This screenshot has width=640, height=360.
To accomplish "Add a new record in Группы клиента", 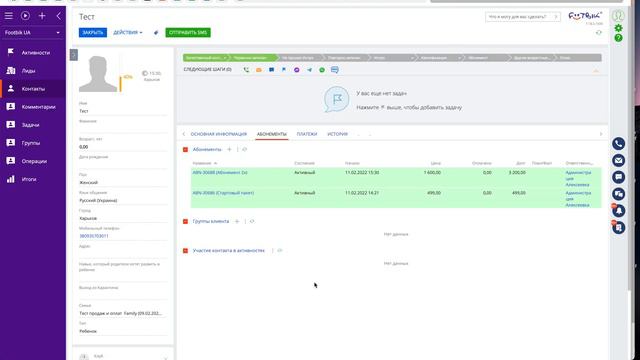I will pos(237,221).
